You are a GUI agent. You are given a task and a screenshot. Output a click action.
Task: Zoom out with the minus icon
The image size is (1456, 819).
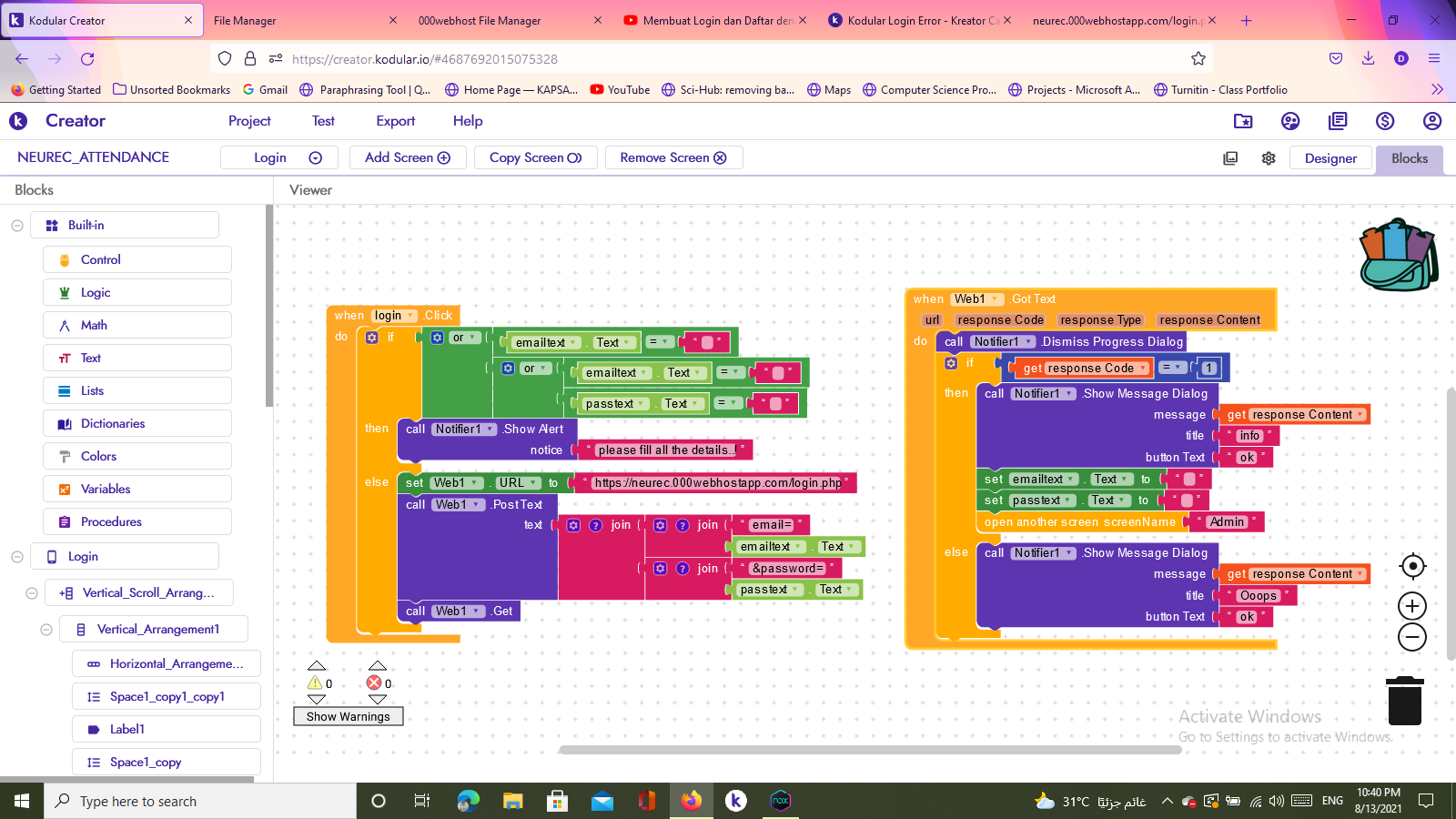1412,637
